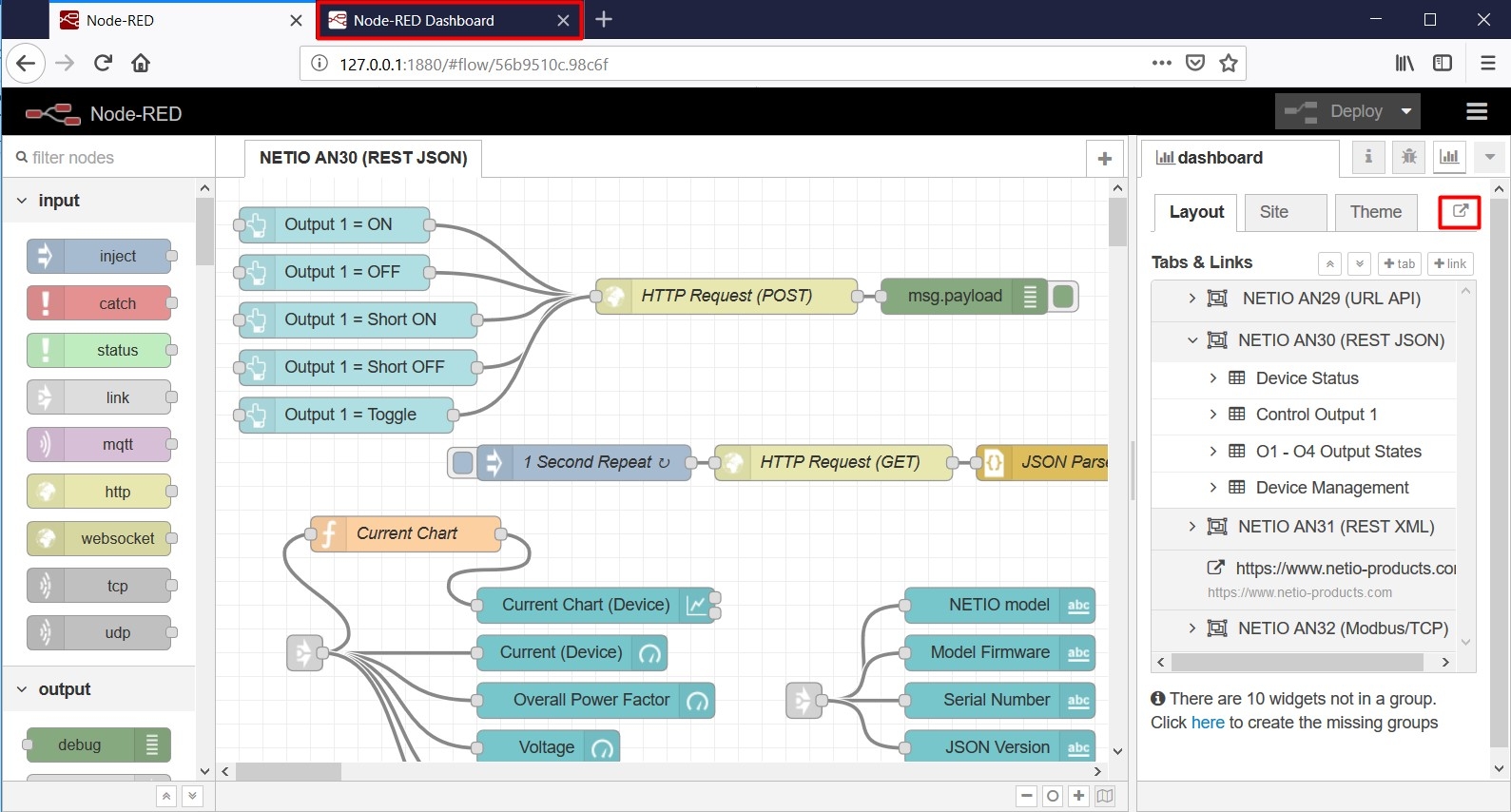Screen dimensions: 1511x812
Task: Click the 'here' link to create groups
Action: (x=1208, y=723)
